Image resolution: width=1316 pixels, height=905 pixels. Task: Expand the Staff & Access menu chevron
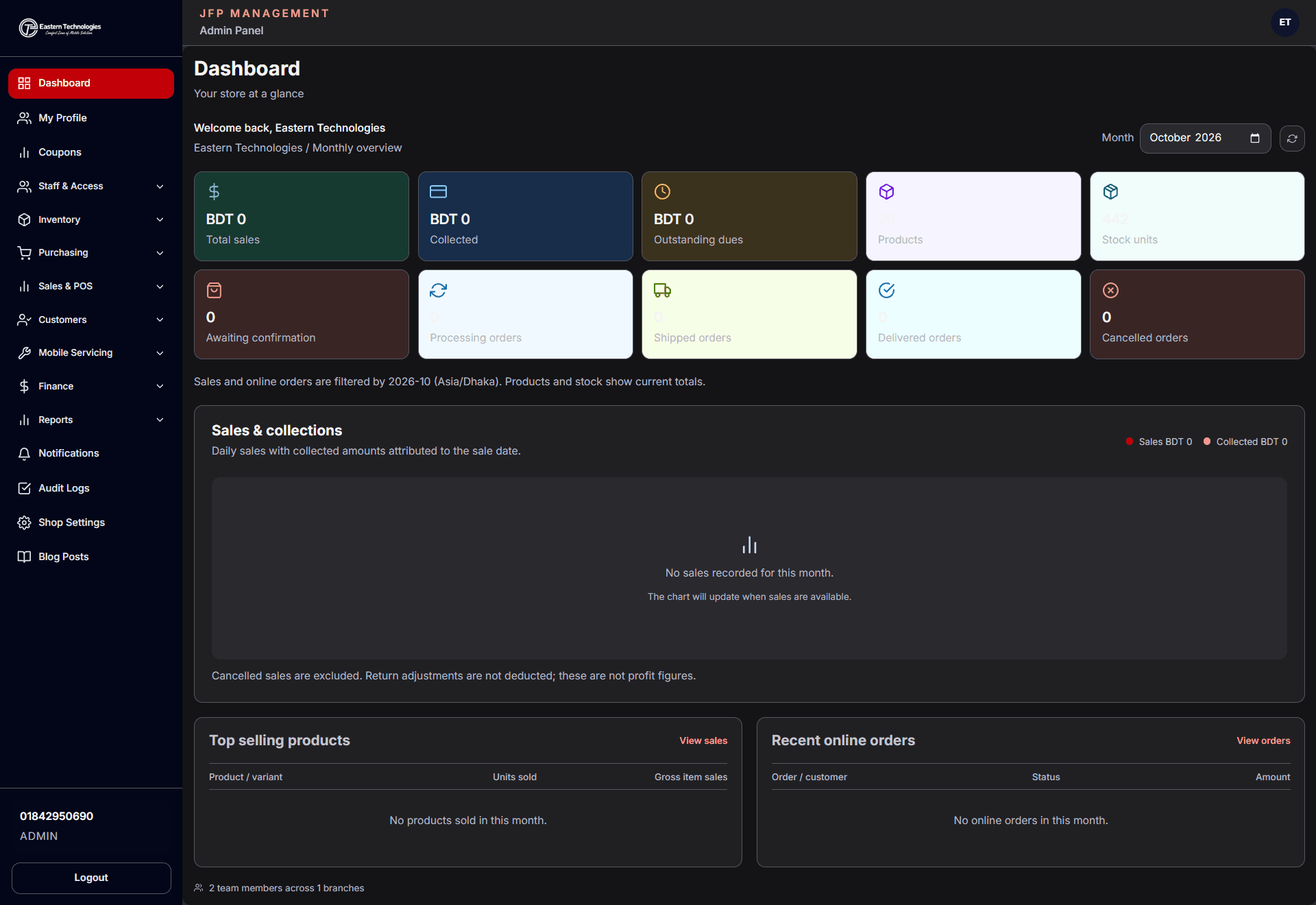tap(160, 186)
